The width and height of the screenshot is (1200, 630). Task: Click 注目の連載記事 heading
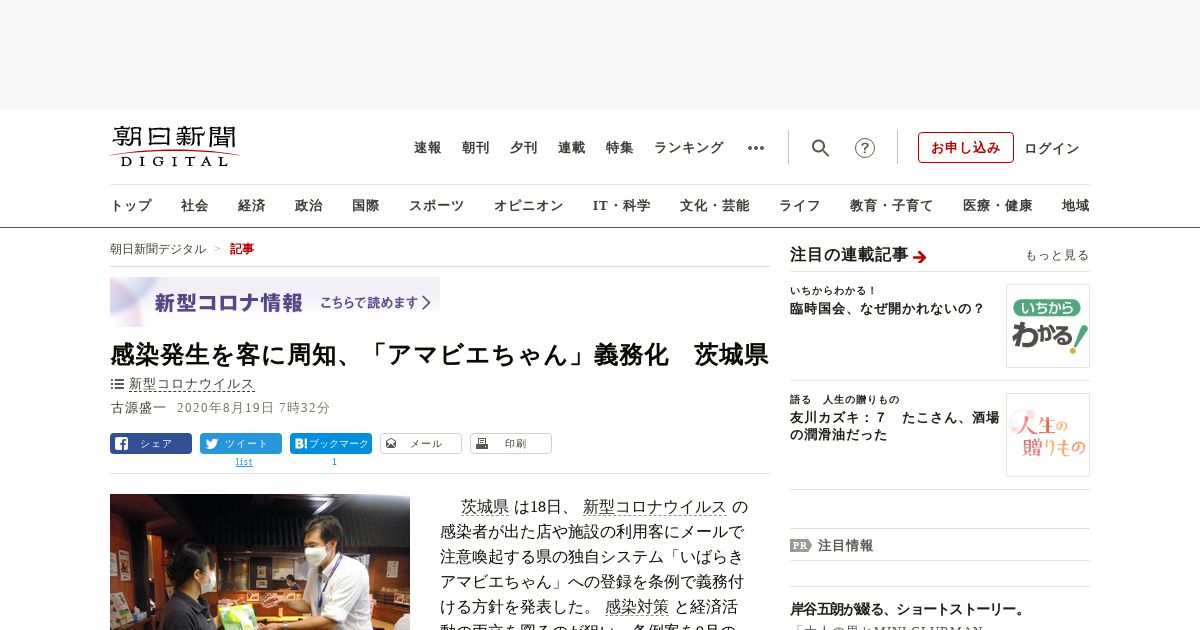click(849, 255)
